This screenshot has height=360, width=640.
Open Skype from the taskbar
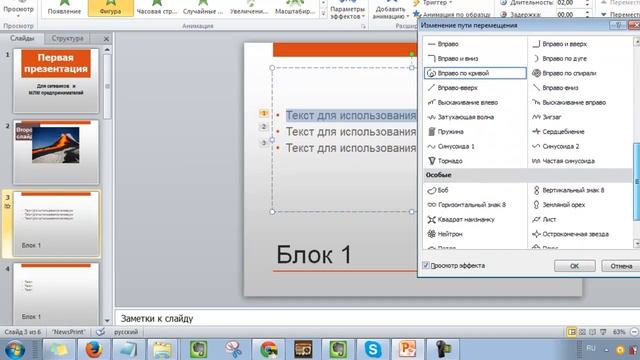[x=373, y=349]
